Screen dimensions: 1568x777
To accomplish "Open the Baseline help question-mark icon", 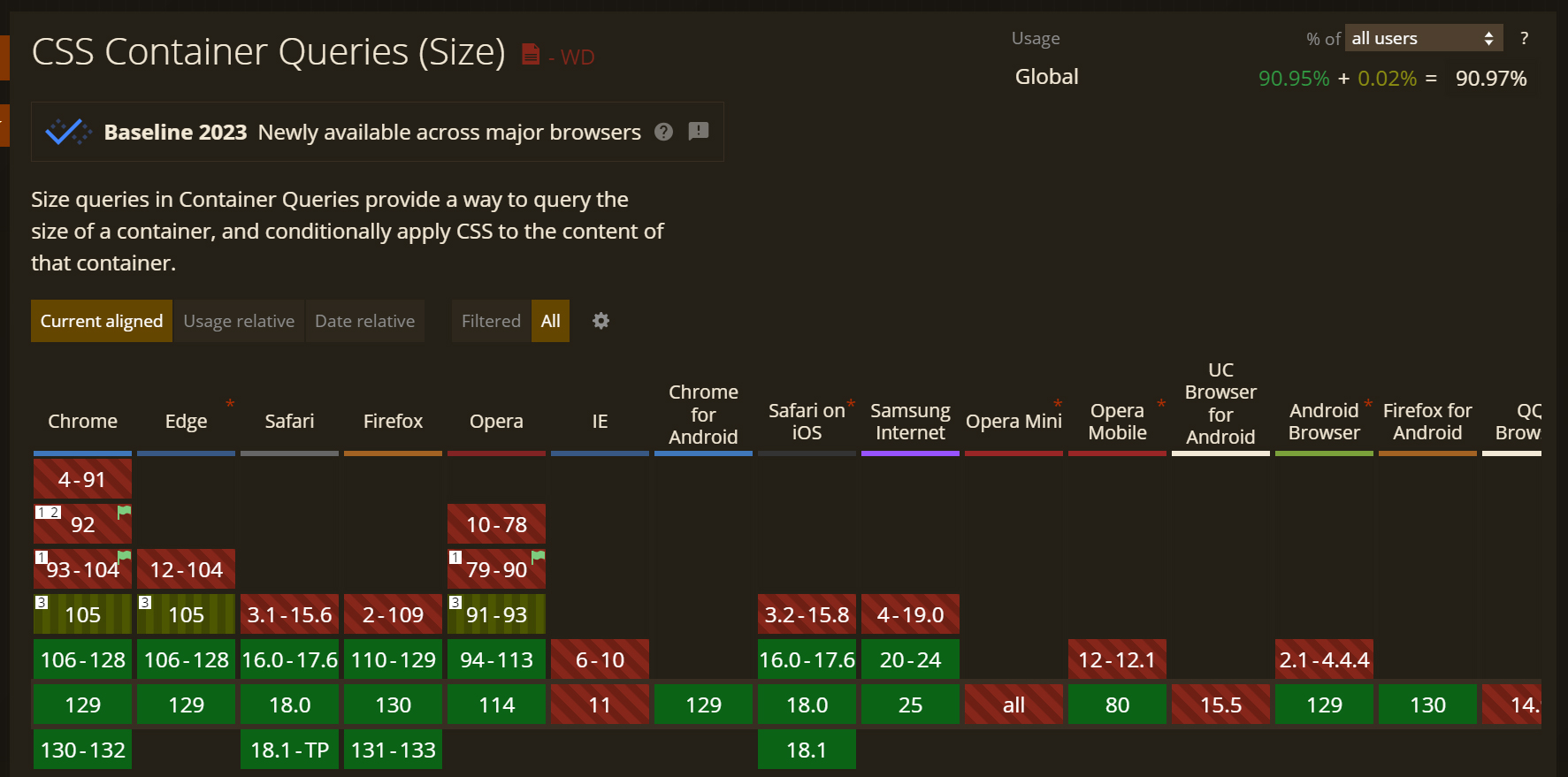I will pyautogui.click(x=663, y=132).
